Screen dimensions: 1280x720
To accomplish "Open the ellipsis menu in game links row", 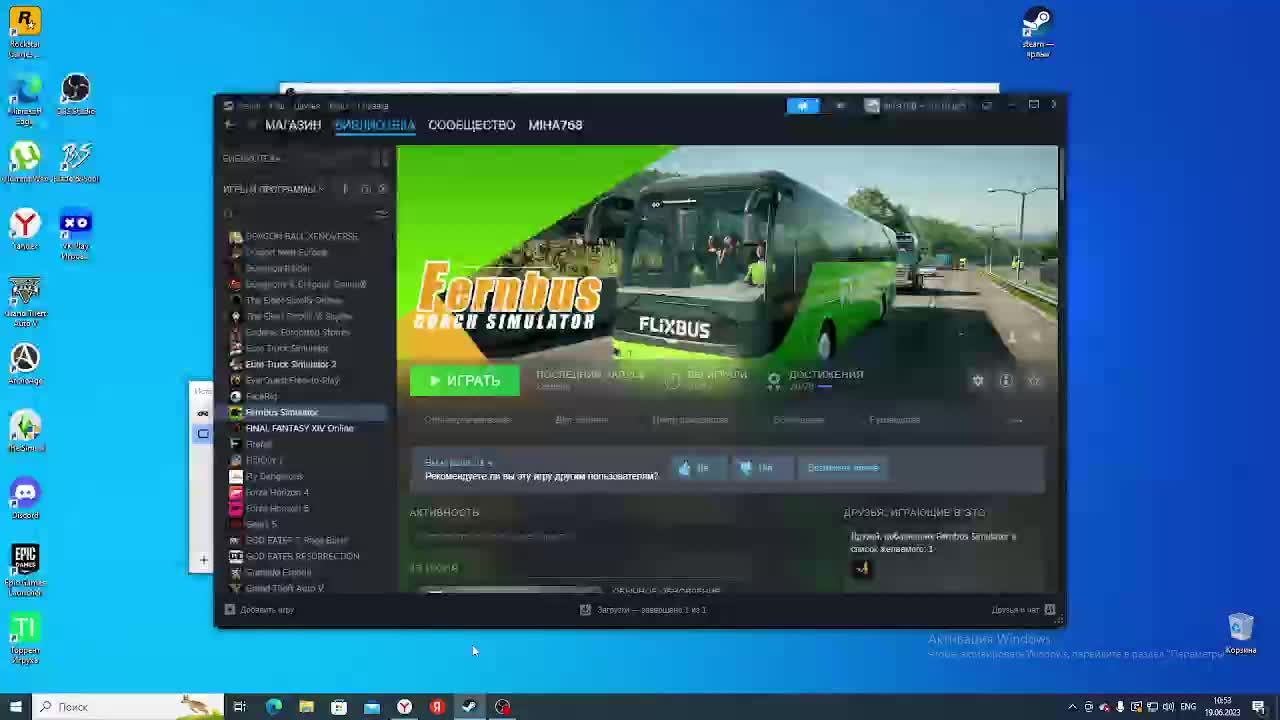I will pos(1016,420).
